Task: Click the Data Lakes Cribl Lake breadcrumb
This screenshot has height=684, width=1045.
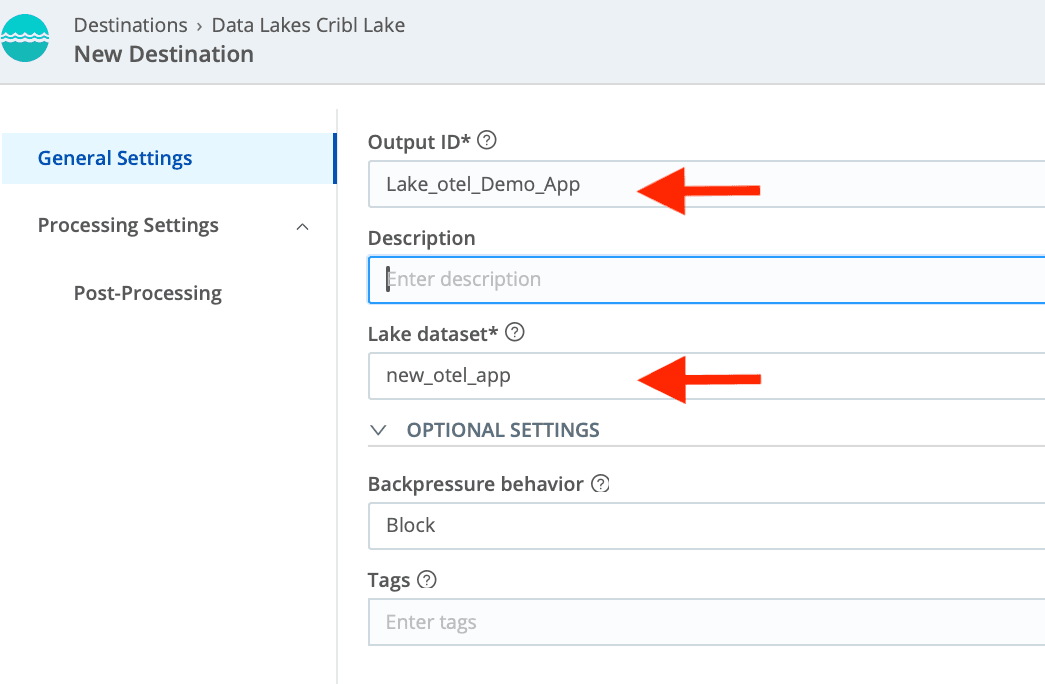Action: coord(308,25)
